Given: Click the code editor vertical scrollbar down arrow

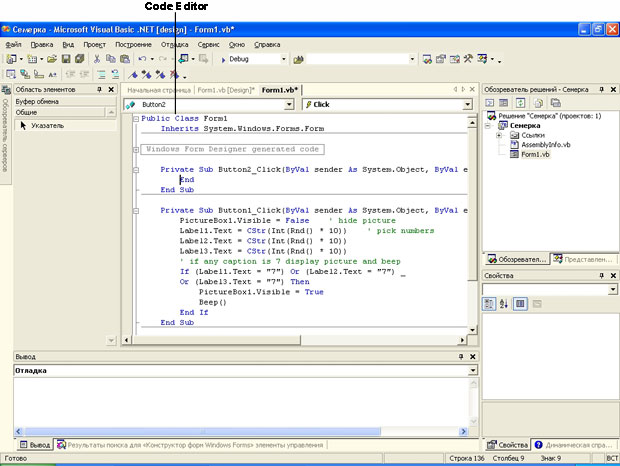Looking at the screenshot, I should [x=472, y=330].
